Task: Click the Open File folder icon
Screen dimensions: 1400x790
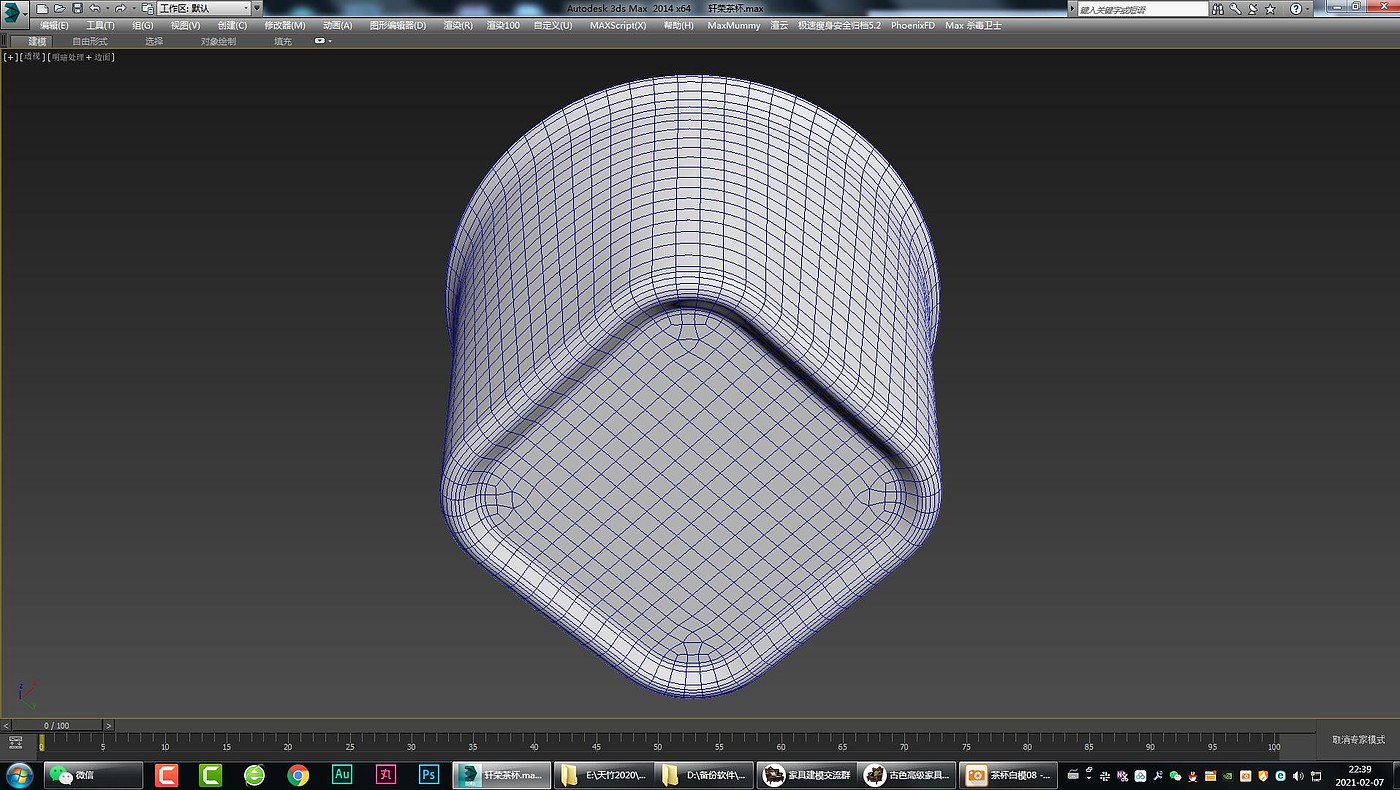Action: [x=59, y=8]
